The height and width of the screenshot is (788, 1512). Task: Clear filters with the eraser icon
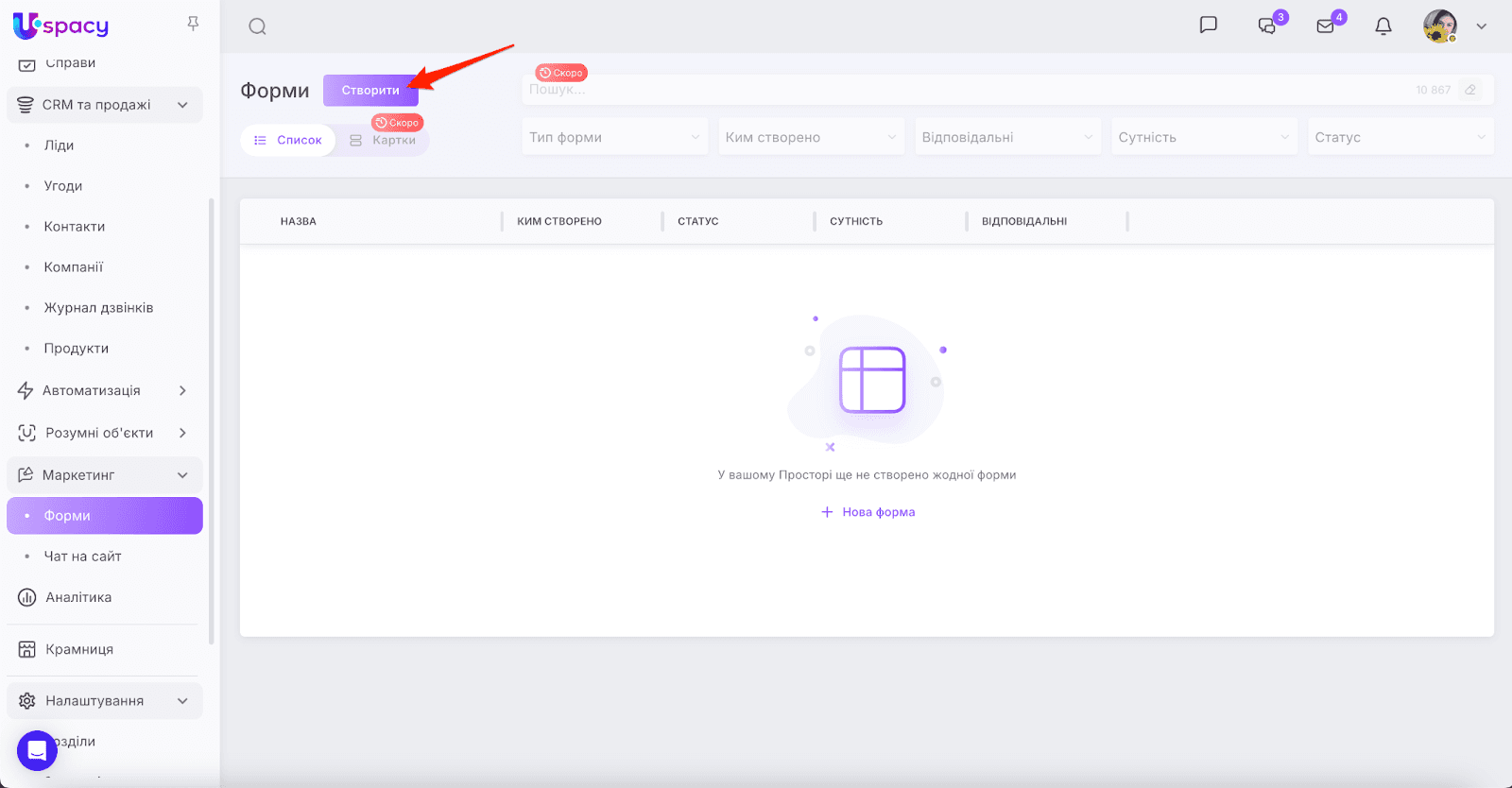1470,90
